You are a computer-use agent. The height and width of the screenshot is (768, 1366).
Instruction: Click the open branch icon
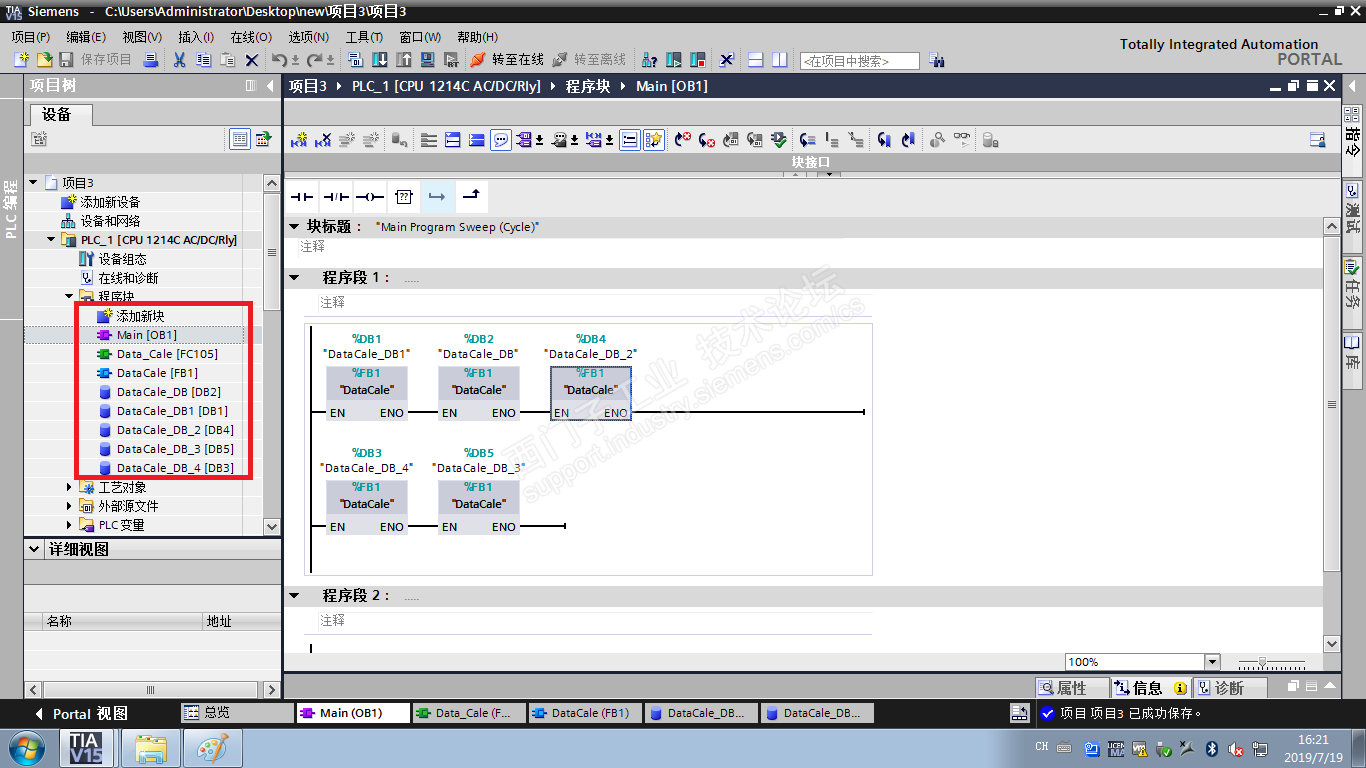tap(437, 196)
